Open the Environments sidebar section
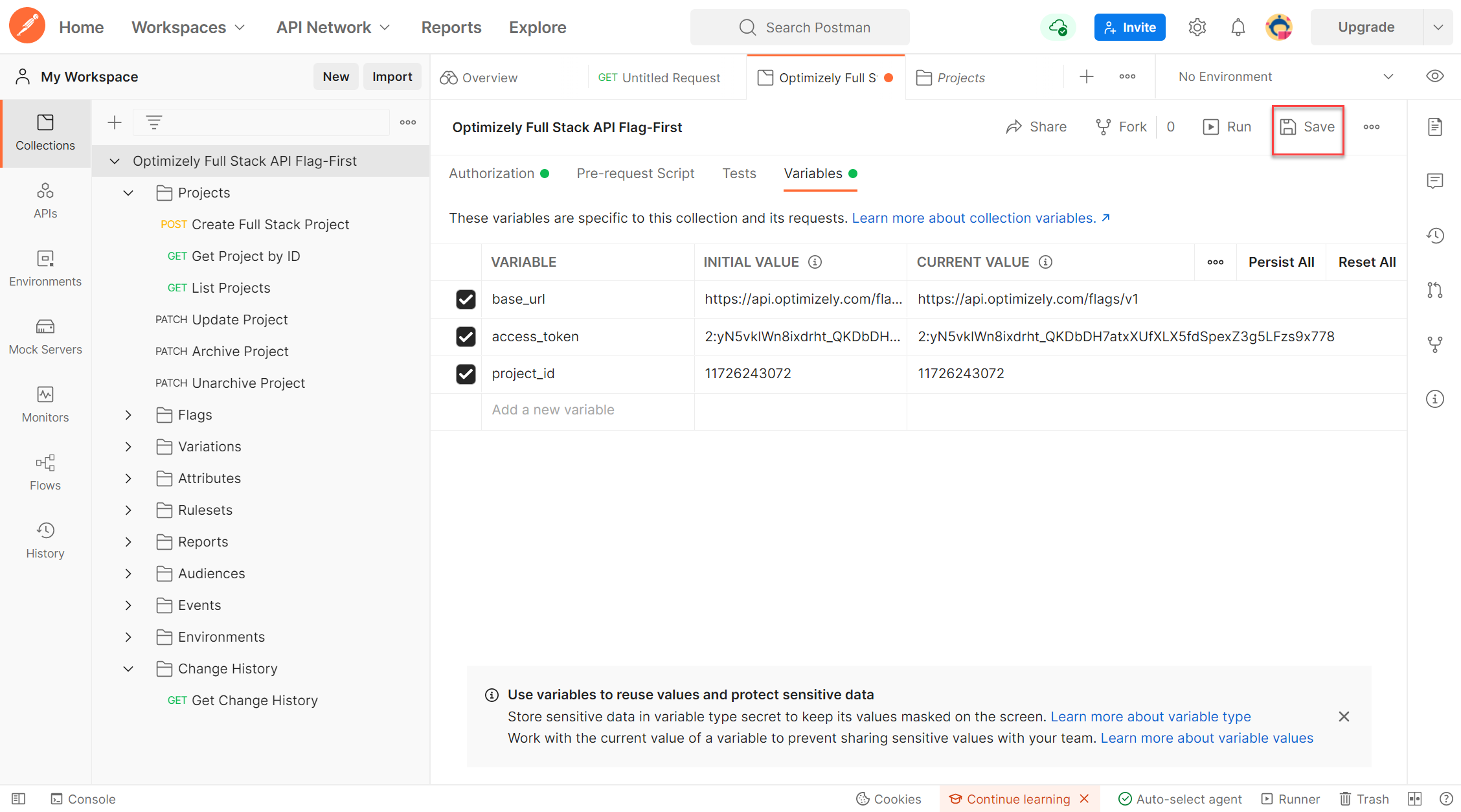The image size is (1461, 812). (45, 269)
